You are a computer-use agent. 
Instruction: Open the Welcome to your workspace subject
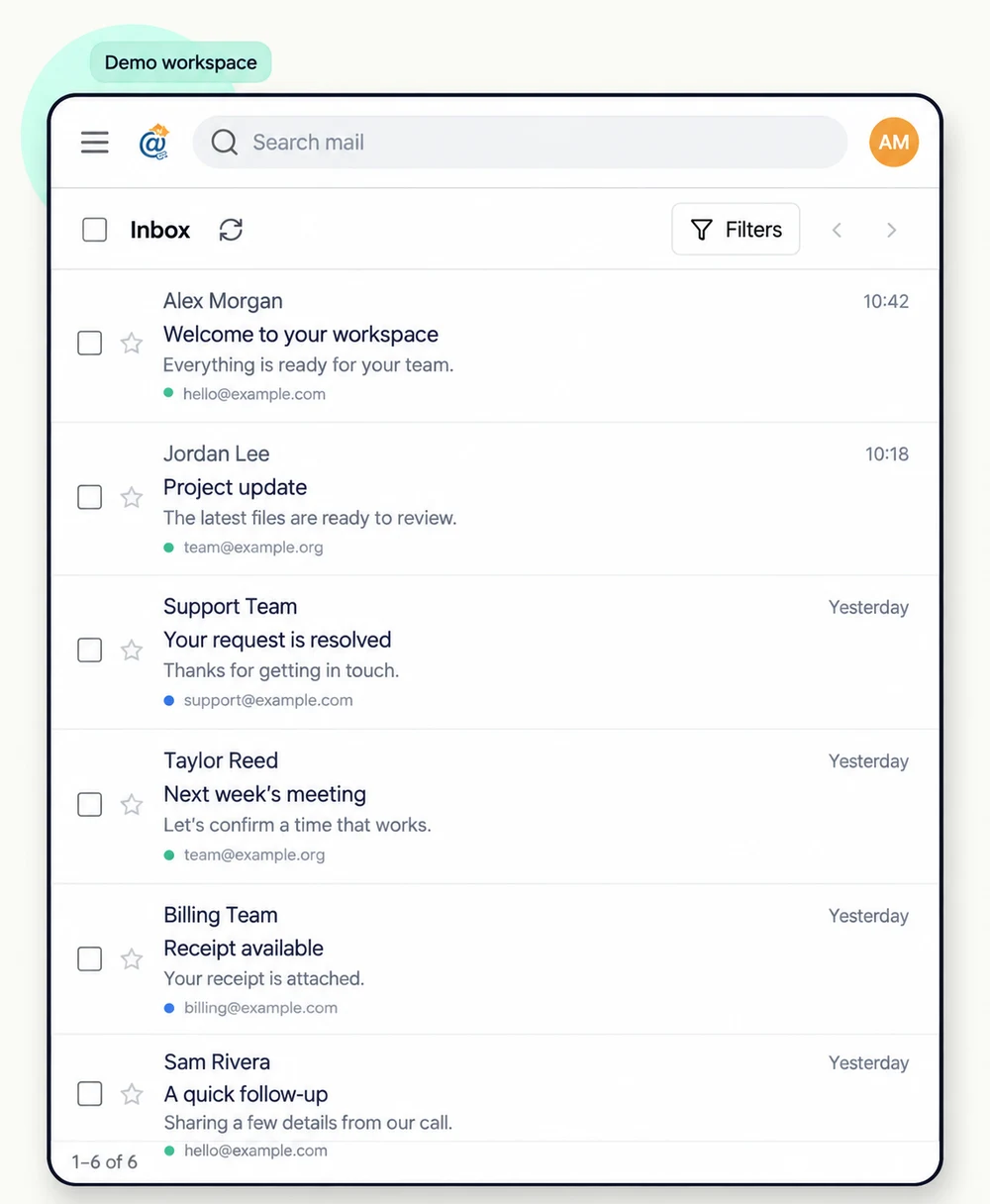pyautogui.click(x=301, y=335)
